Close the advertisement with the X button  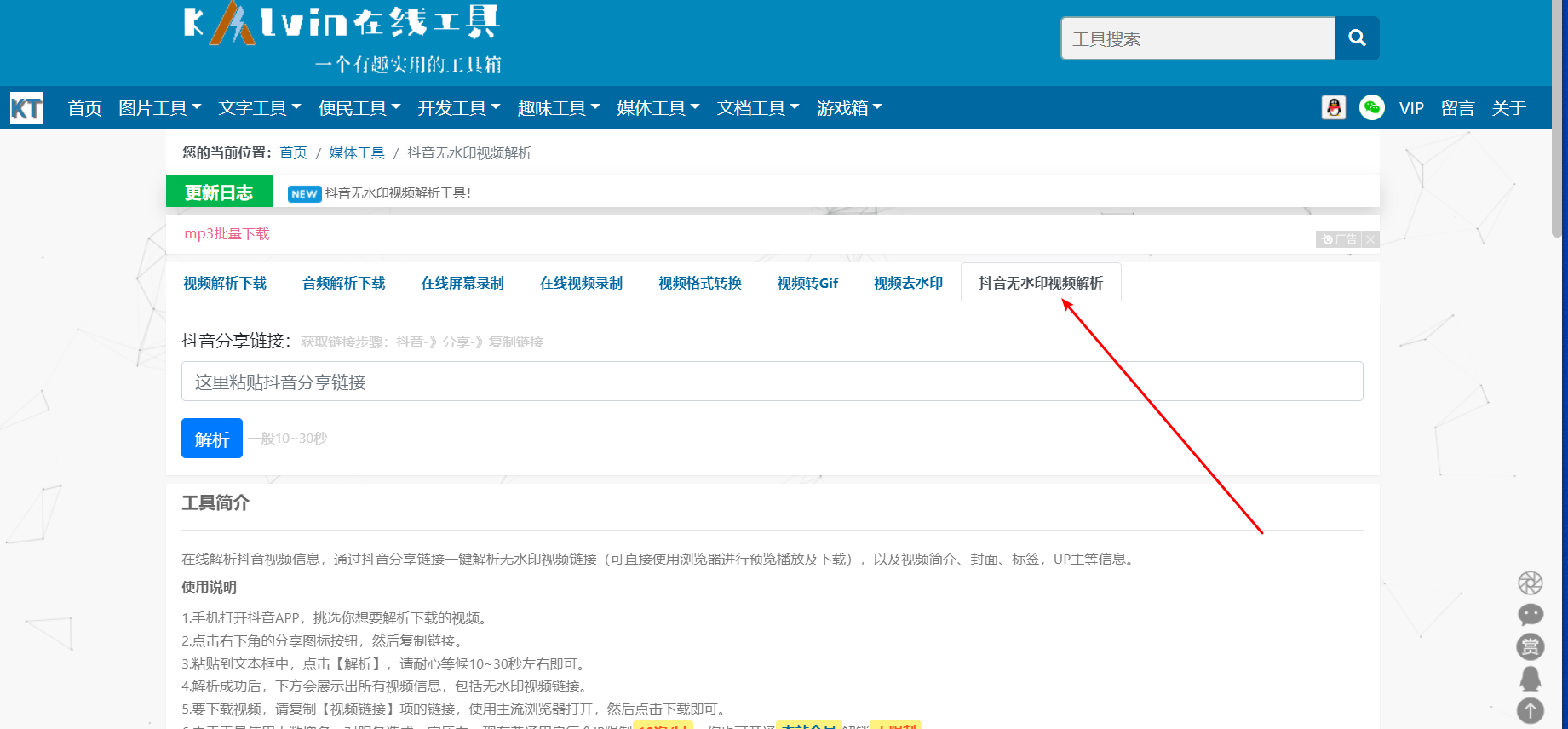[1370, 239]
